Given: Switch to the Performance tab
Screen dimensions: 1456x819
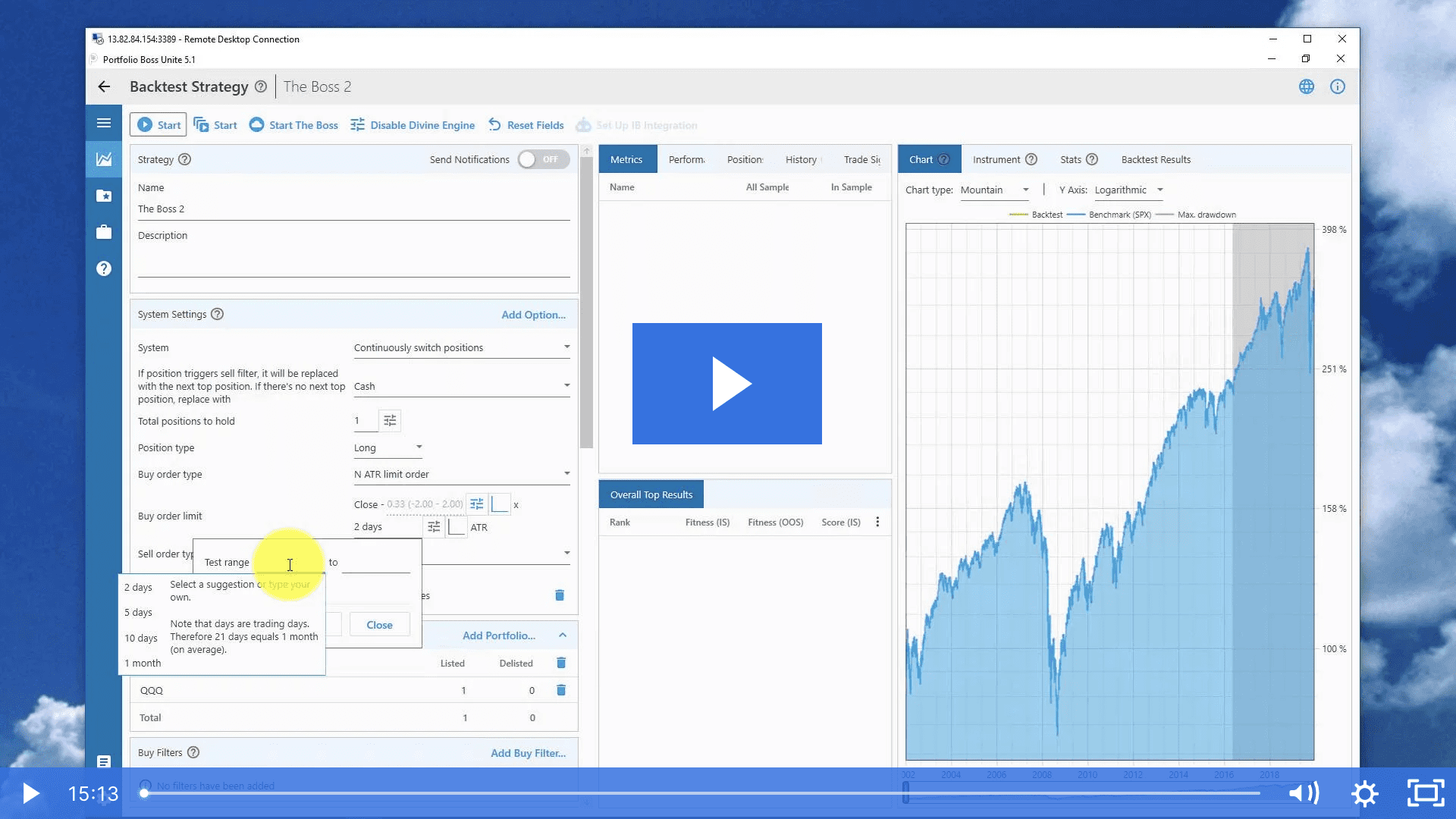Looking at the screenshot, I should coord(687,159).
